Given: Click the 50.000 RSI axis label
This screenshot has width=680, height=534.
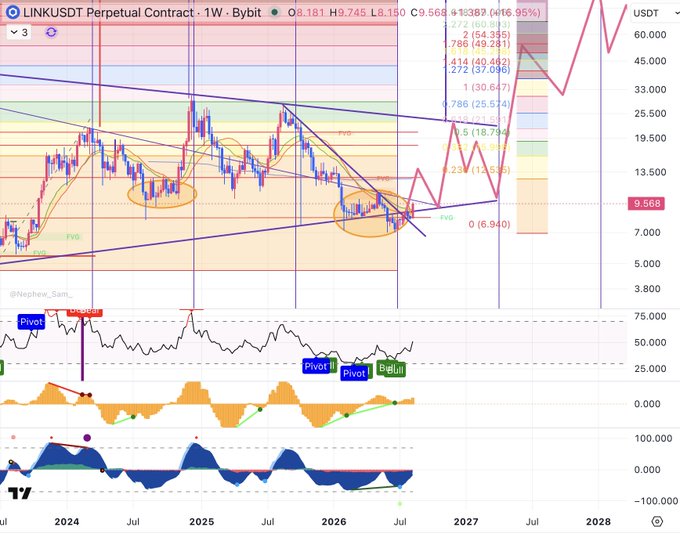Looking at the screenshot, I should point(650,343).
